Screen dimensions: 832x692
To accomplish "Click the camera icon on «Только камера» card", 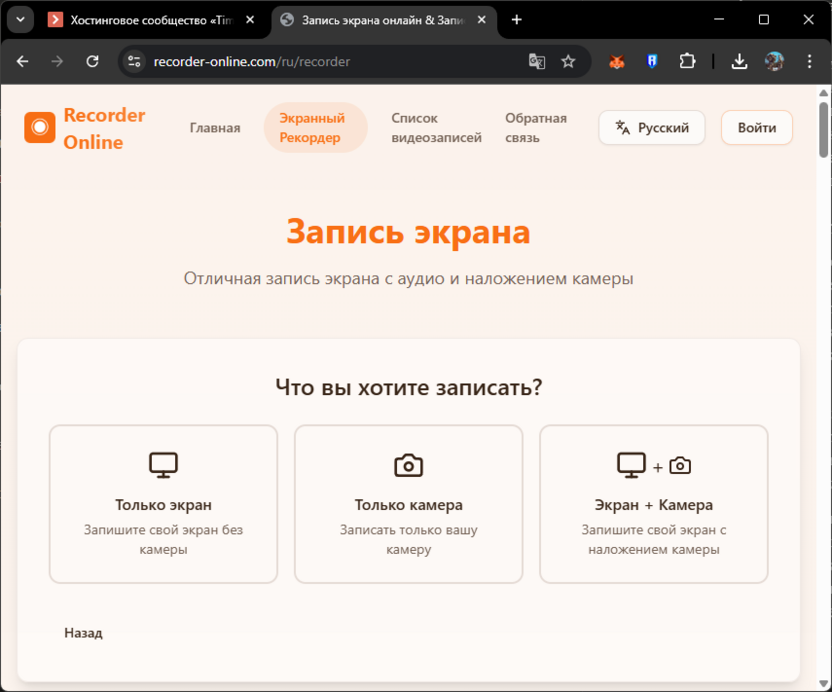I will 407,463.
